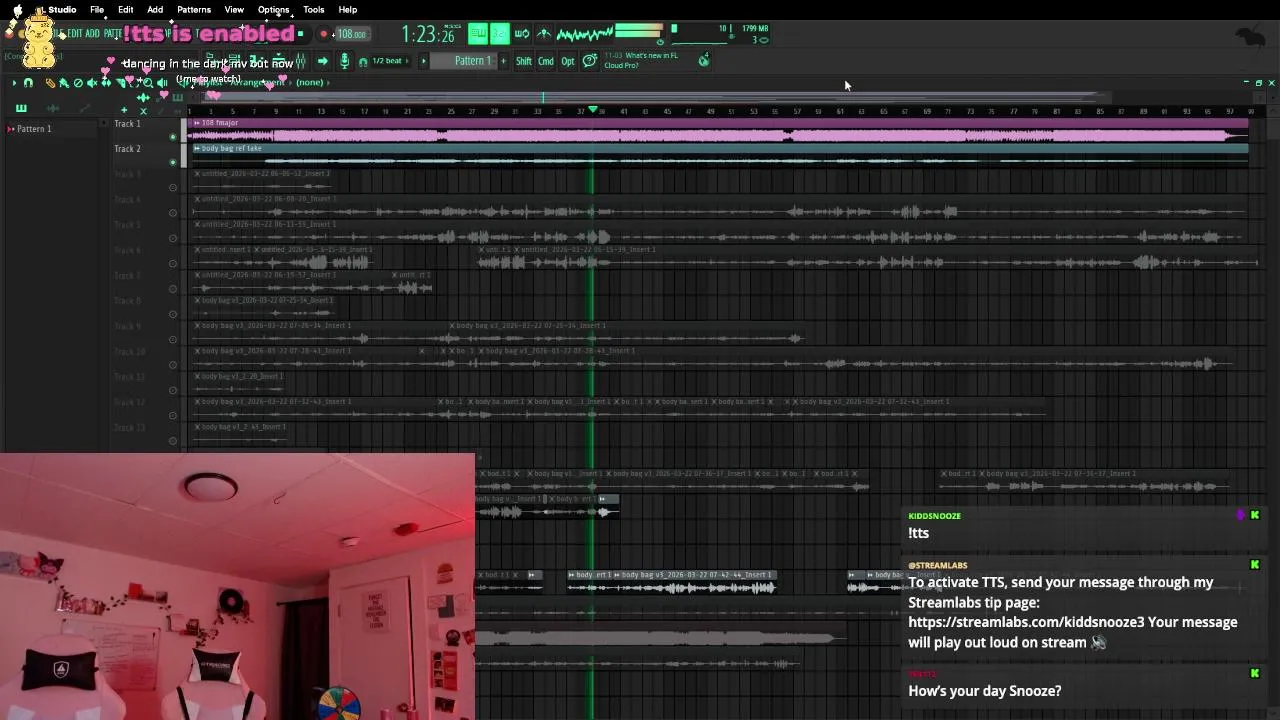
Task: Select the zoom magnifier tool
Action: (148, 83)
